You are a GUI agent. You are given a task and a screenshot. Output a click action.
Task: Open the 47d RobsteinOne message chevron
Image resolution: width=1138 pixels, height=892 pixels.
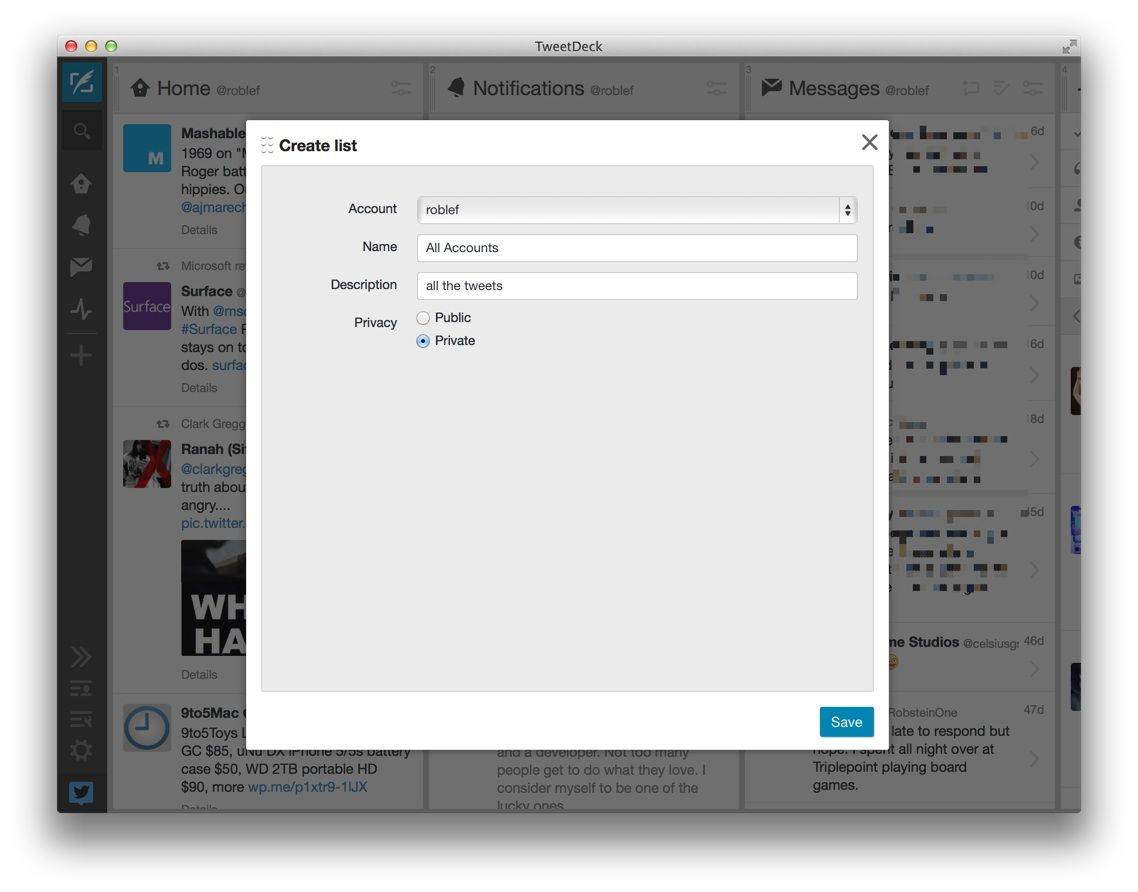[x=1034, y=758]
